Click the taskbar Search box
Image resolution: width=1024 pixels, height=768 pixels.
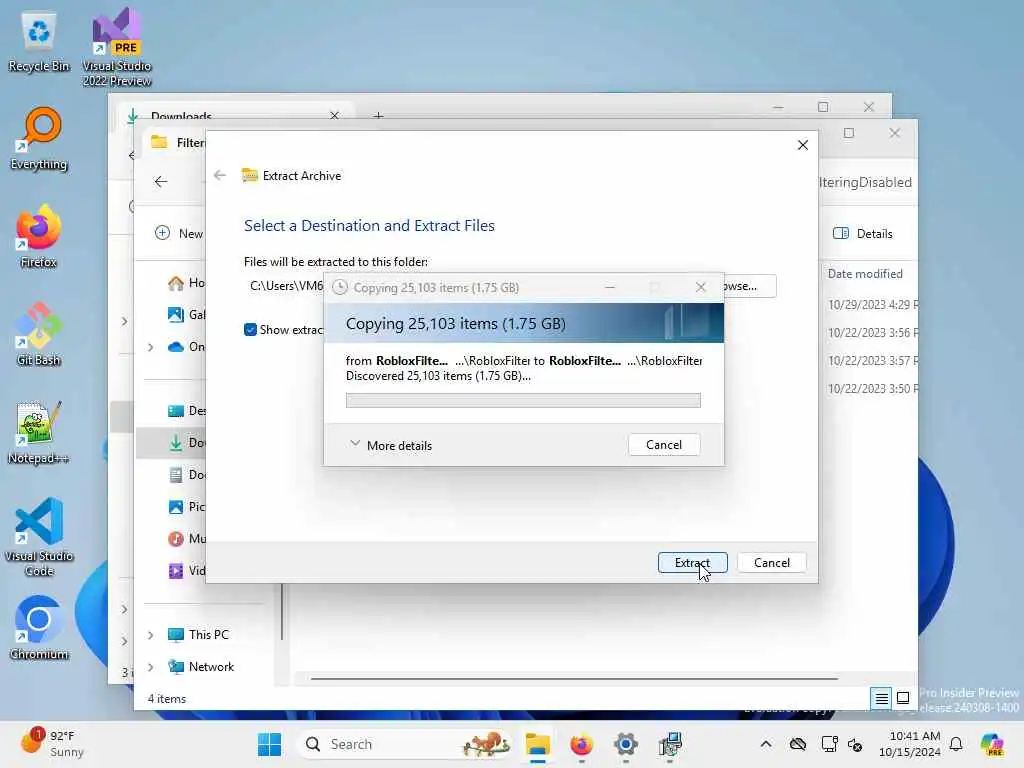[x=405, y=744]
